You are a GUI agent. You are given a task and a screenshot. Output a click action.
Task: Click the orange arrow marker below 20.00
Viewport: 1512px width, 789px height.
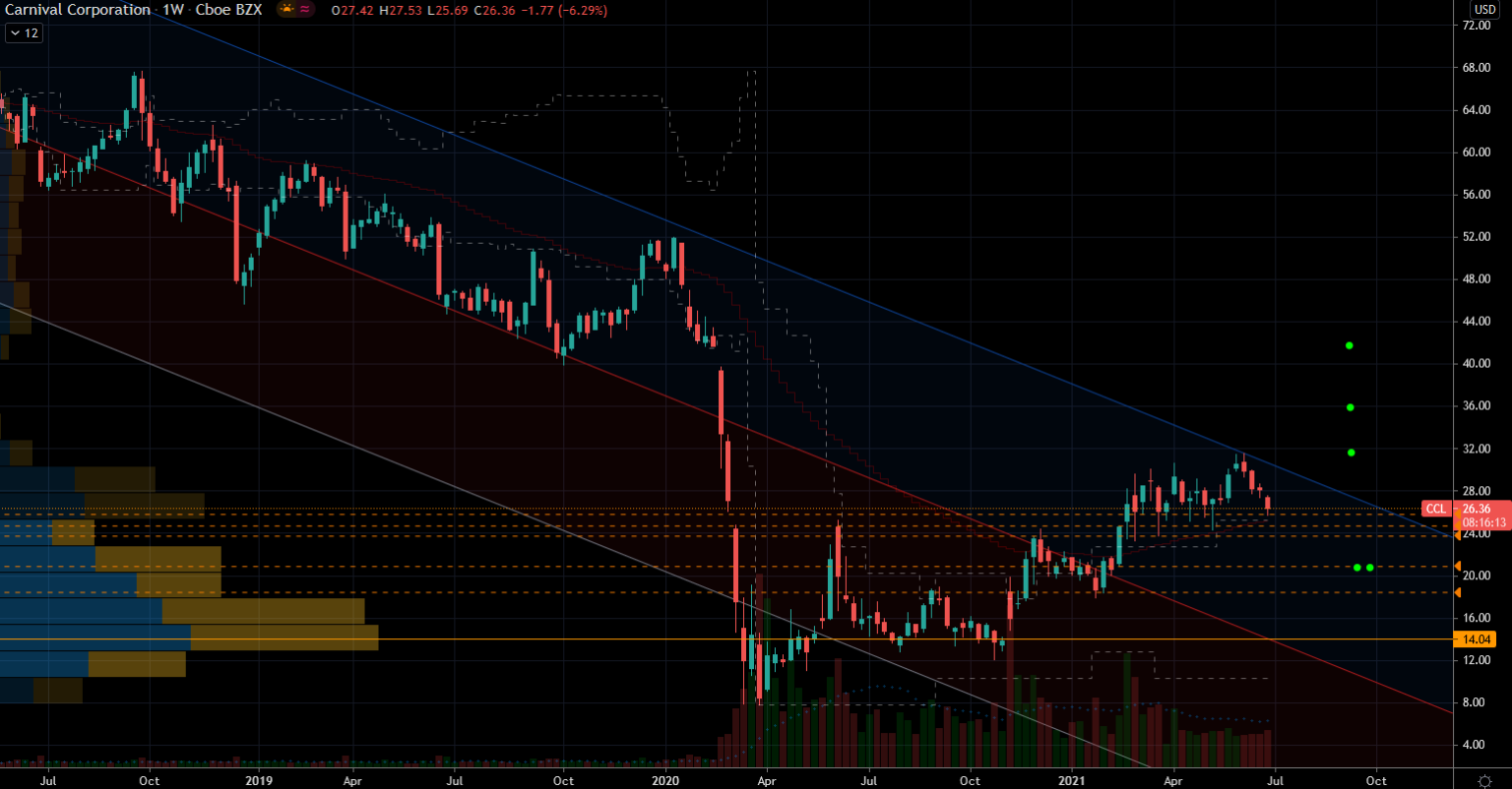tap(1457, 592)
